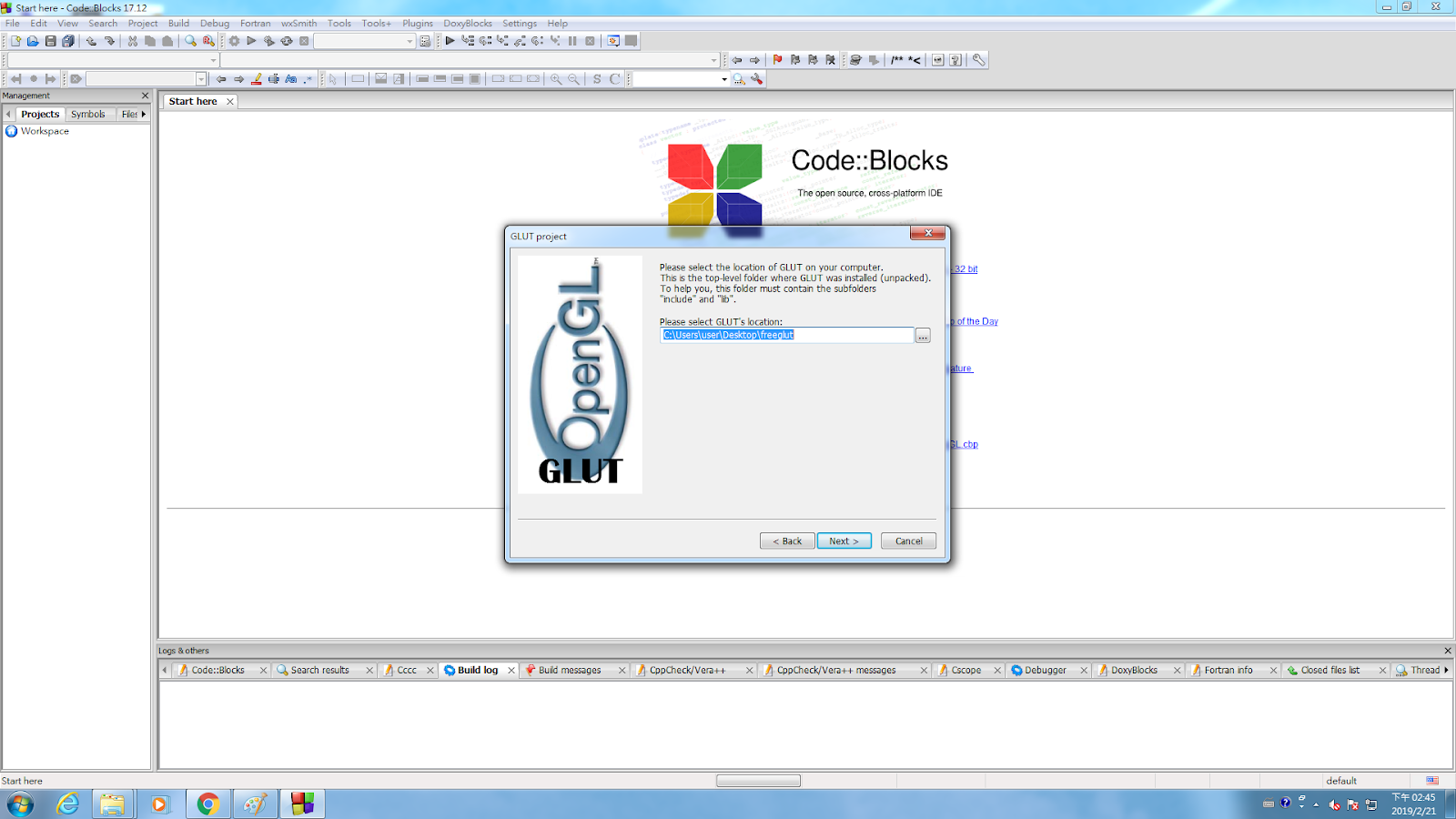Viewport: 1456px width, 819px height.
Task: Switch to the Symbols tab
Action: (x=88, y=114)
